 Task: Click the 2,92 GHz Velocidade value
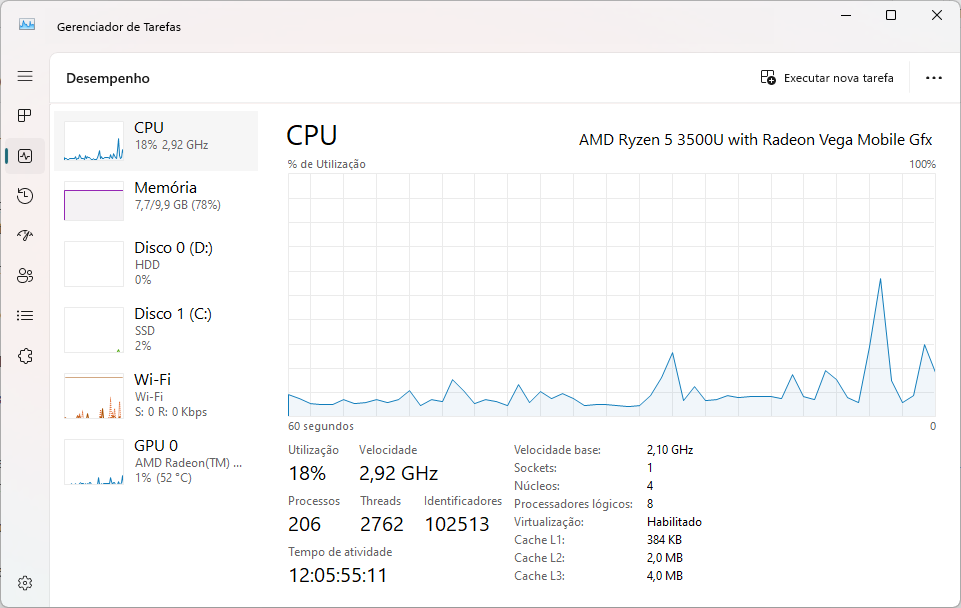pyautogui.click(x=398, y=473)
